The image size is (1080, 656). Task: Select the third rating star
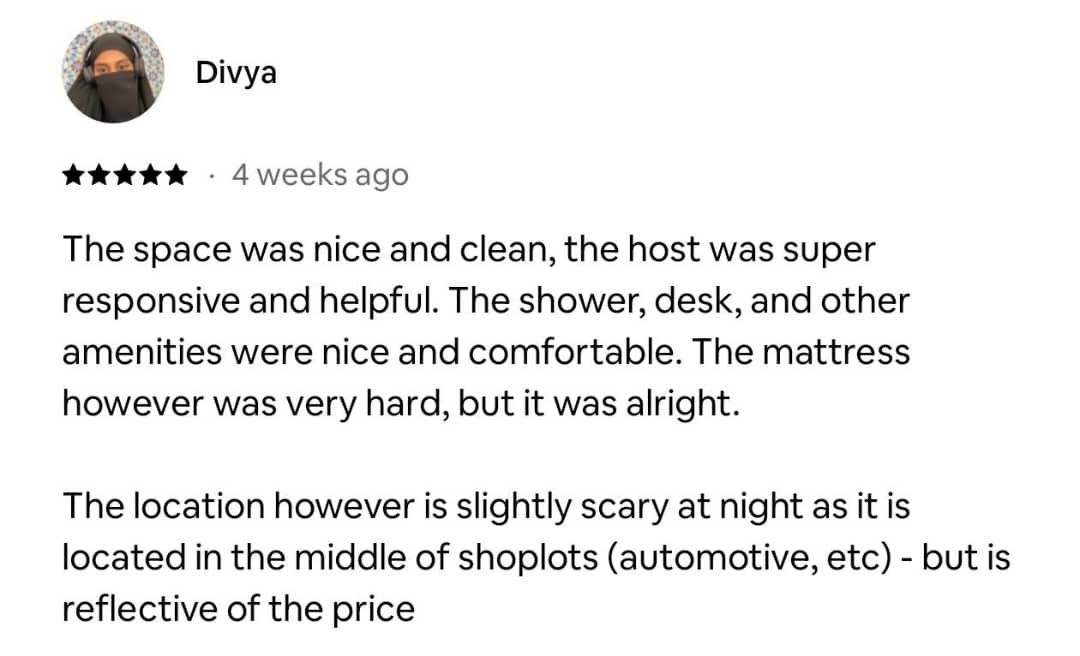[x=124, y=177]
